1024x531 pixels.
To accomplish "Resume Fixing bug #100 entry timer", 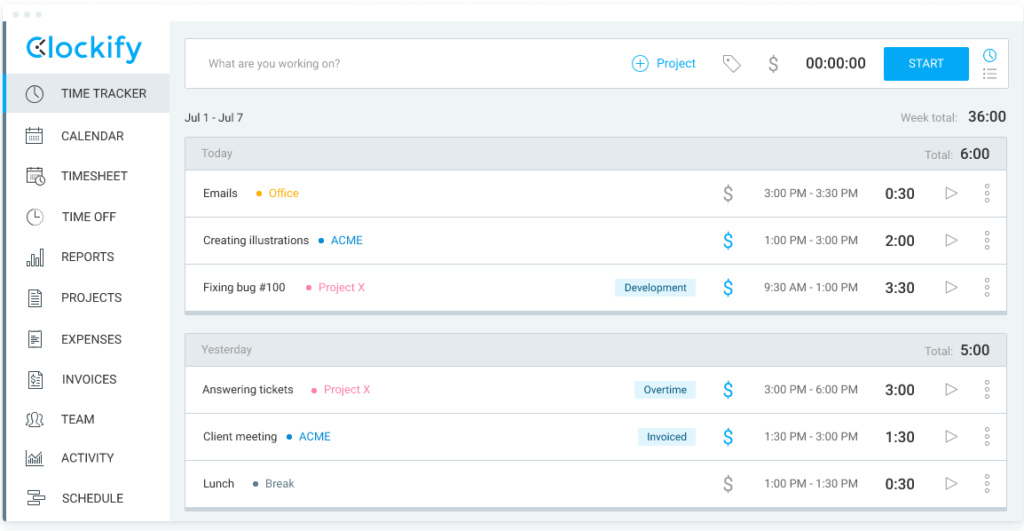I will (951, 287).
